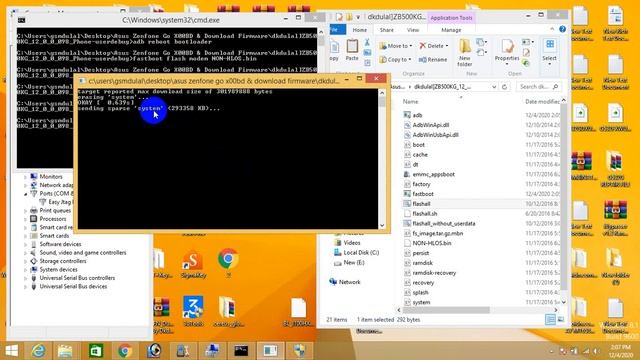Open the View ribbon tab
The image size is (640, 360).
(x=413, y=30)
